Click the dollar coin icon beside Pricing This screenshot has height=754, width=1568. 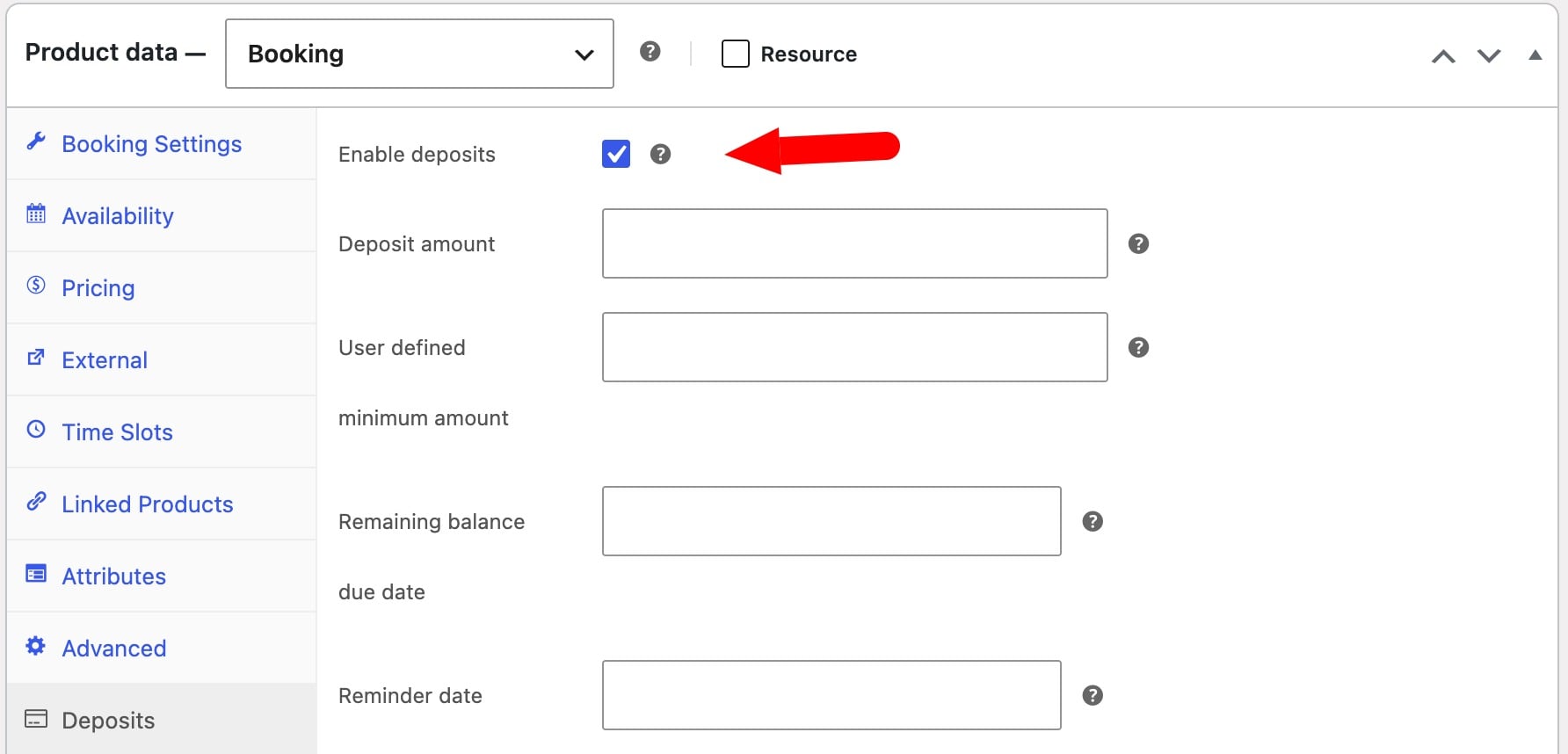(x=36, y=285)
